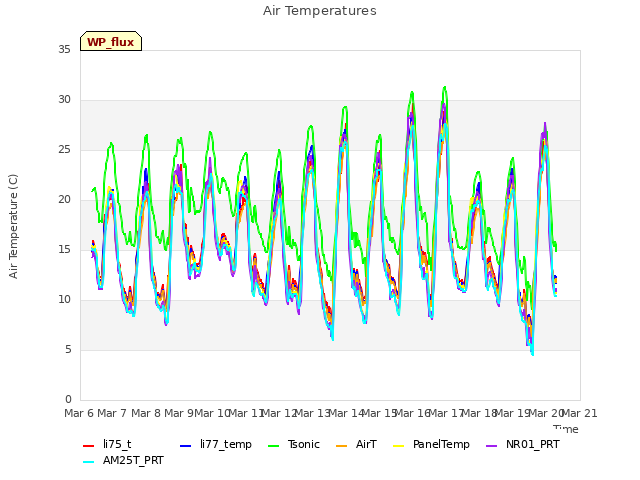The height and width of the screenshot is (480, 640).
Task: Click the Mar 14 x-axis tick label
Action: (346, 413)
